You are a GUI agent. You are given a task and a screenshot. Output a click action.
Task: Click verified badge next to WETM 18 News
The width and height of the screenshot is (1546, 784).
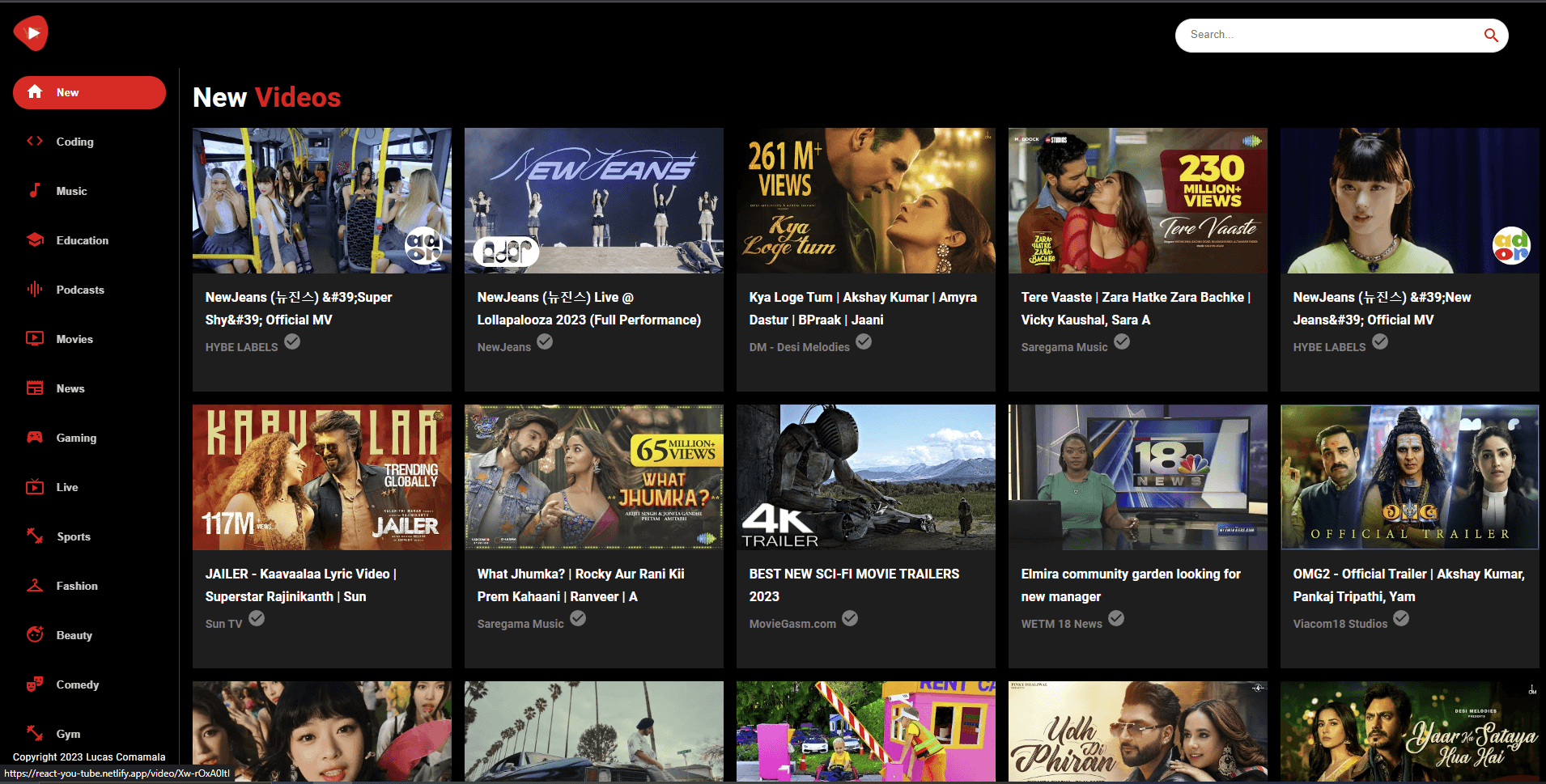tap(1116, 619)
